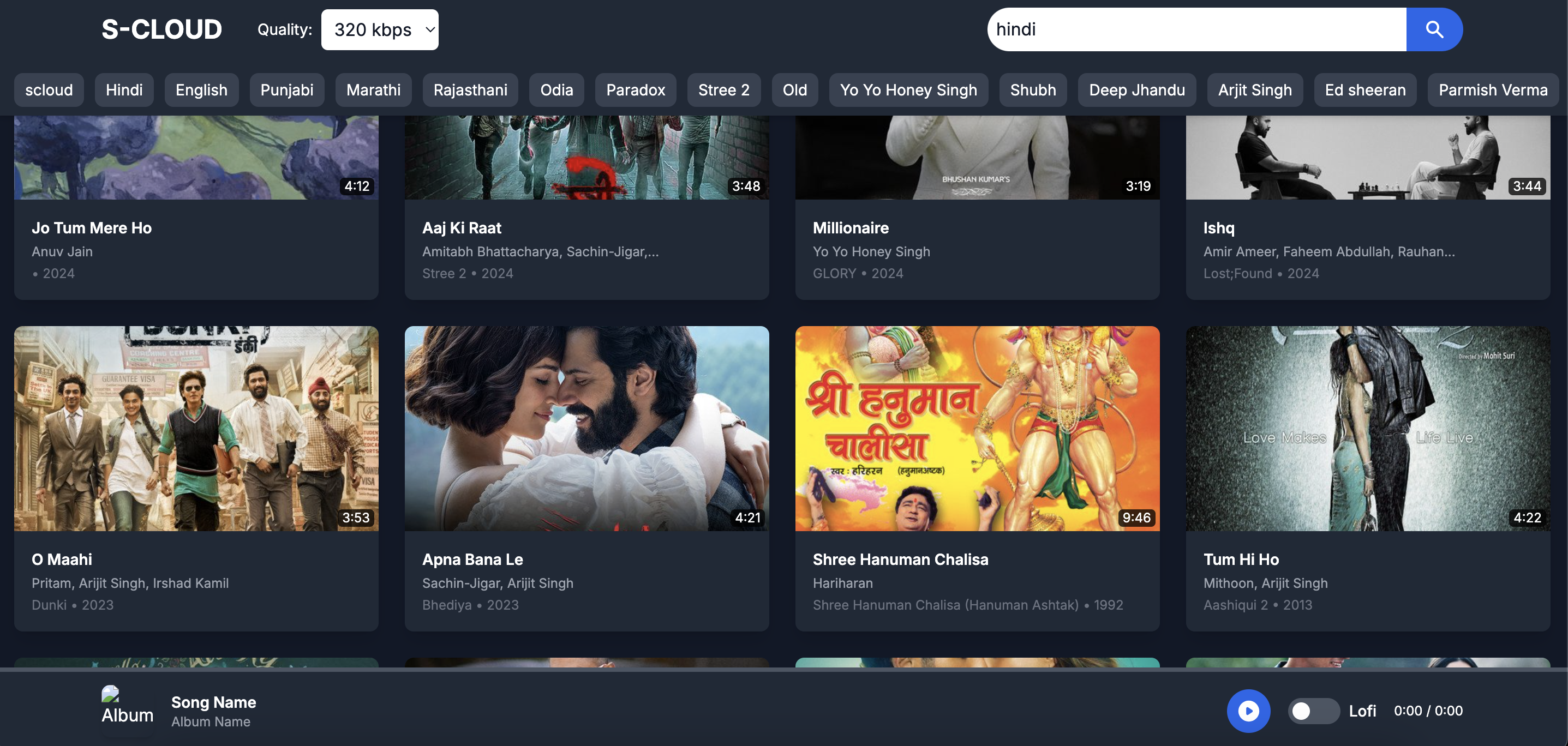Select the Punjabi tag chip

pos(286,90)
